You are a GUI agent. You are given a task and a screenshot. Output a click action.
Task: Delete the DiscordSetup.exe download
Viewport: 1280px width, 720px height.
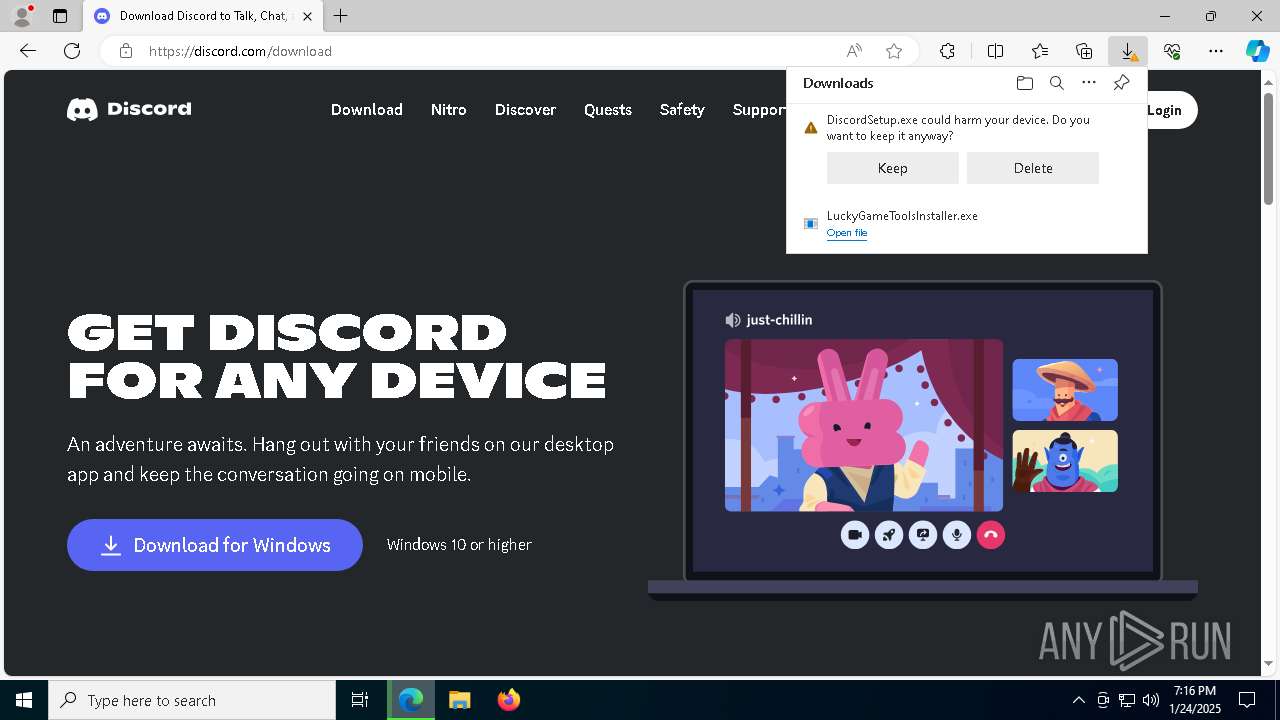pyautogui.click(x=1033, y=168)
